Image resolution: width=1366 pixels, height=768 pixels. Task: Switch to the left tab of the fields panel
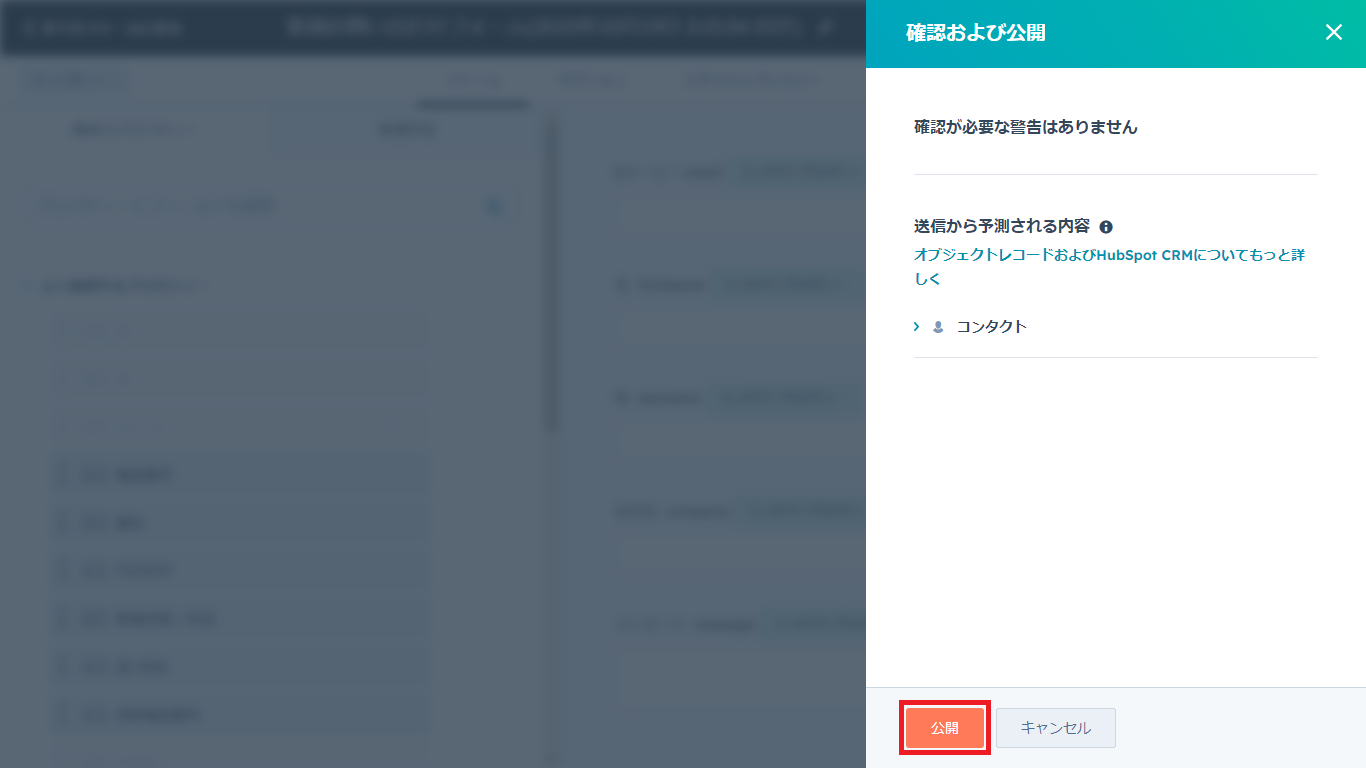(135, 130)
